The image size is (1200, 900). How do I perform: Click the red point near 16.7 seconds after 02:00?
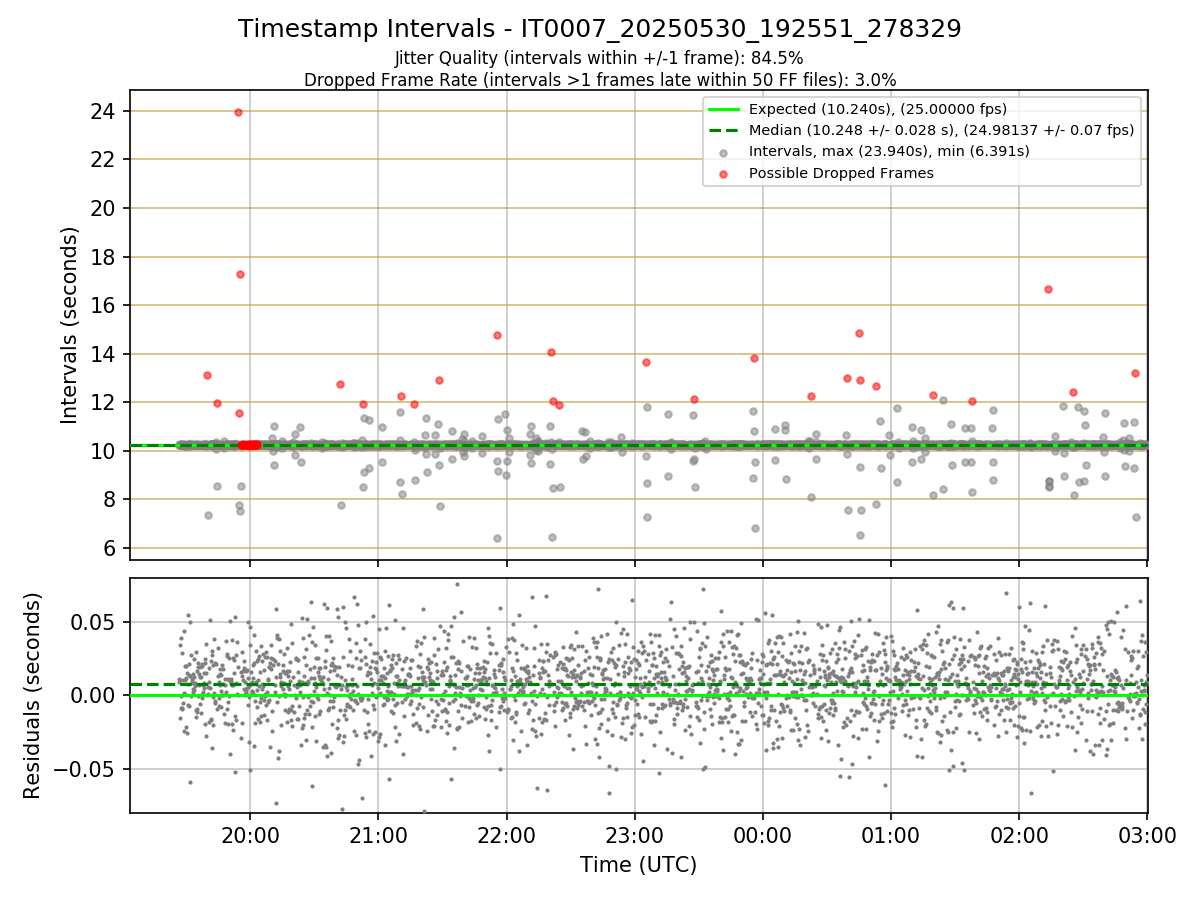click(1048, 289)
